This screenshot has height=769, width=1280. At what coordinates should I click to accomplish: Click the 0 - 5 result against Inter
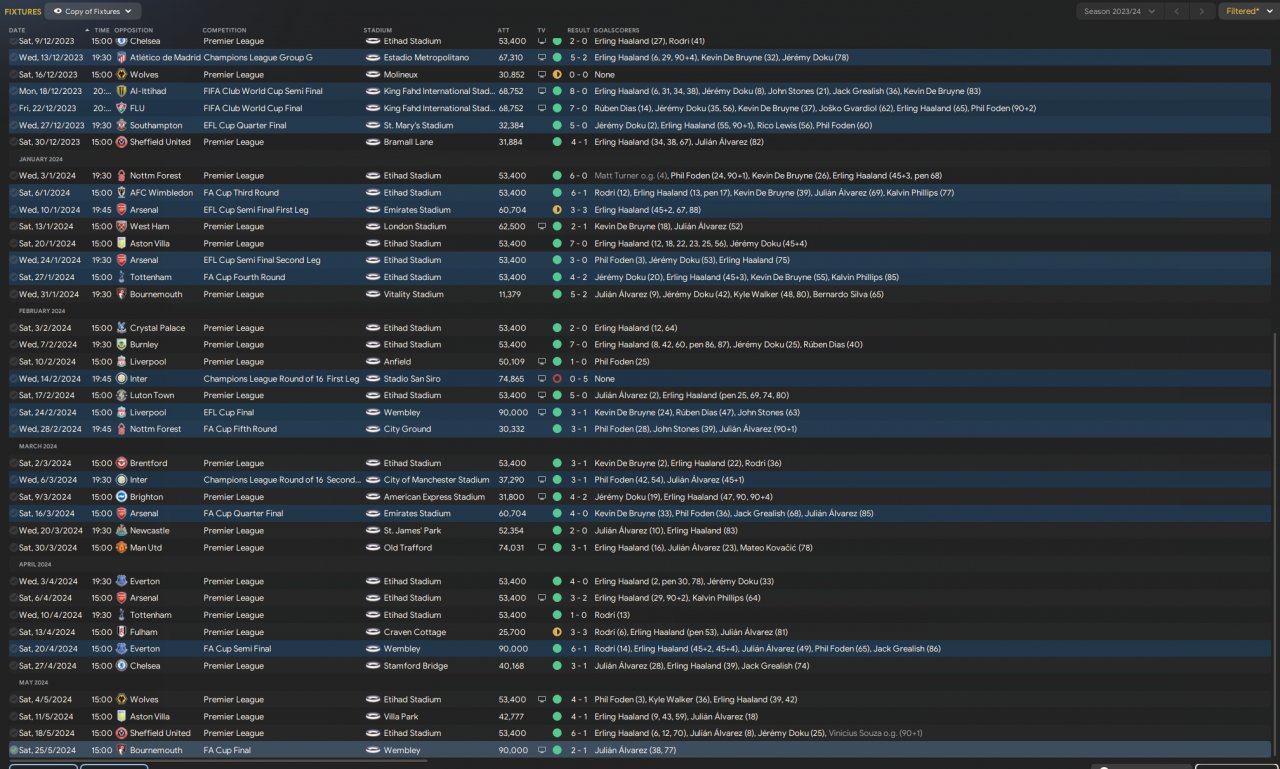pyautogui.click(x=578, y=379)
